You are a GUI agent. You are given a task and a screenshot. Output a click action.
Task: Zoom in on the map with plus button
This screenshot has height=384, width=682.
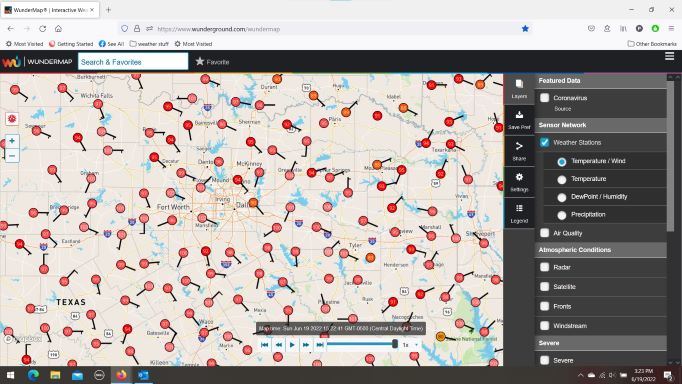[x=12, y=141]
